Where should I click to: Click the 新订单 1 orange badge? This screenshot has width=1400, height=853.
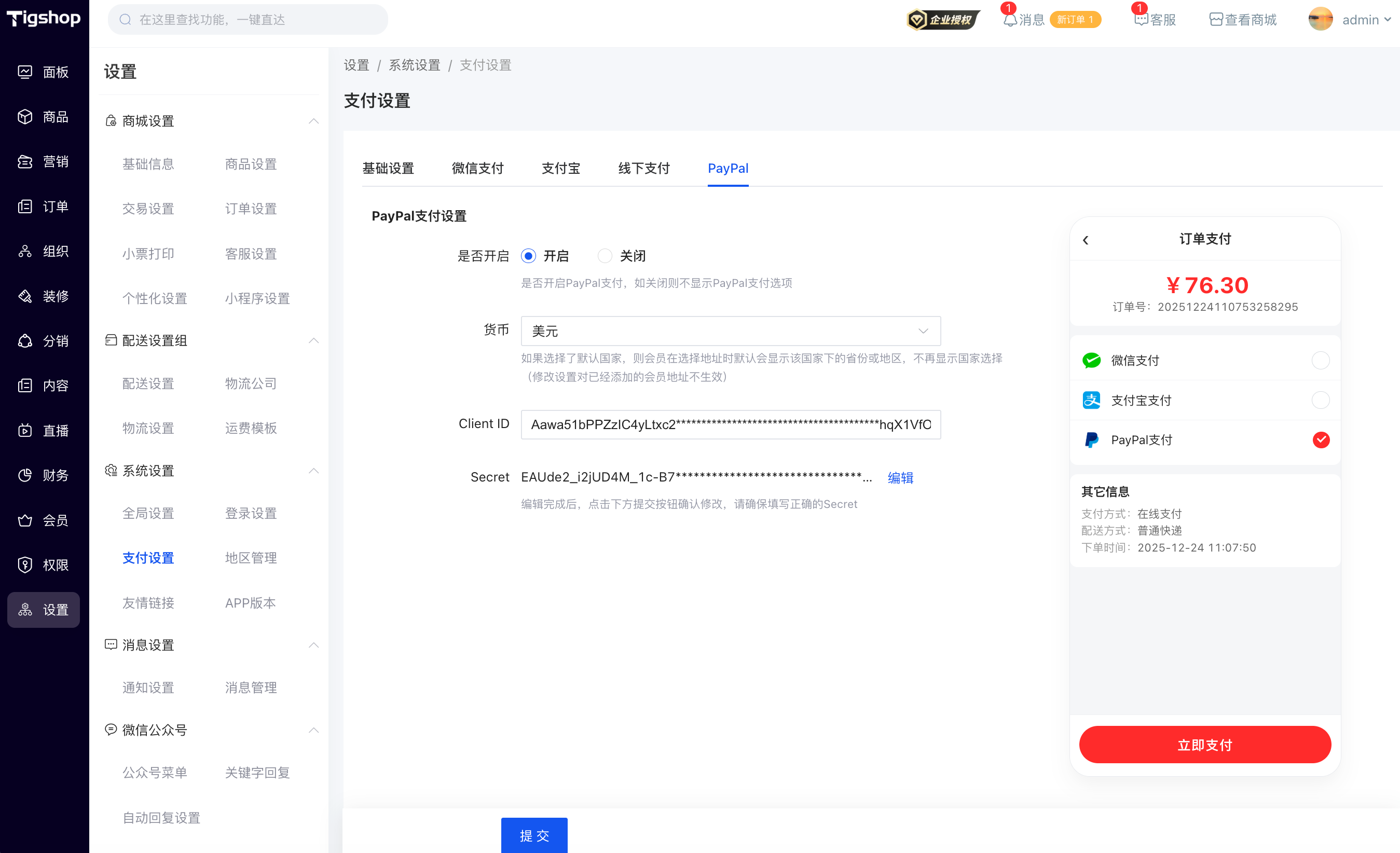(1075, 20)
